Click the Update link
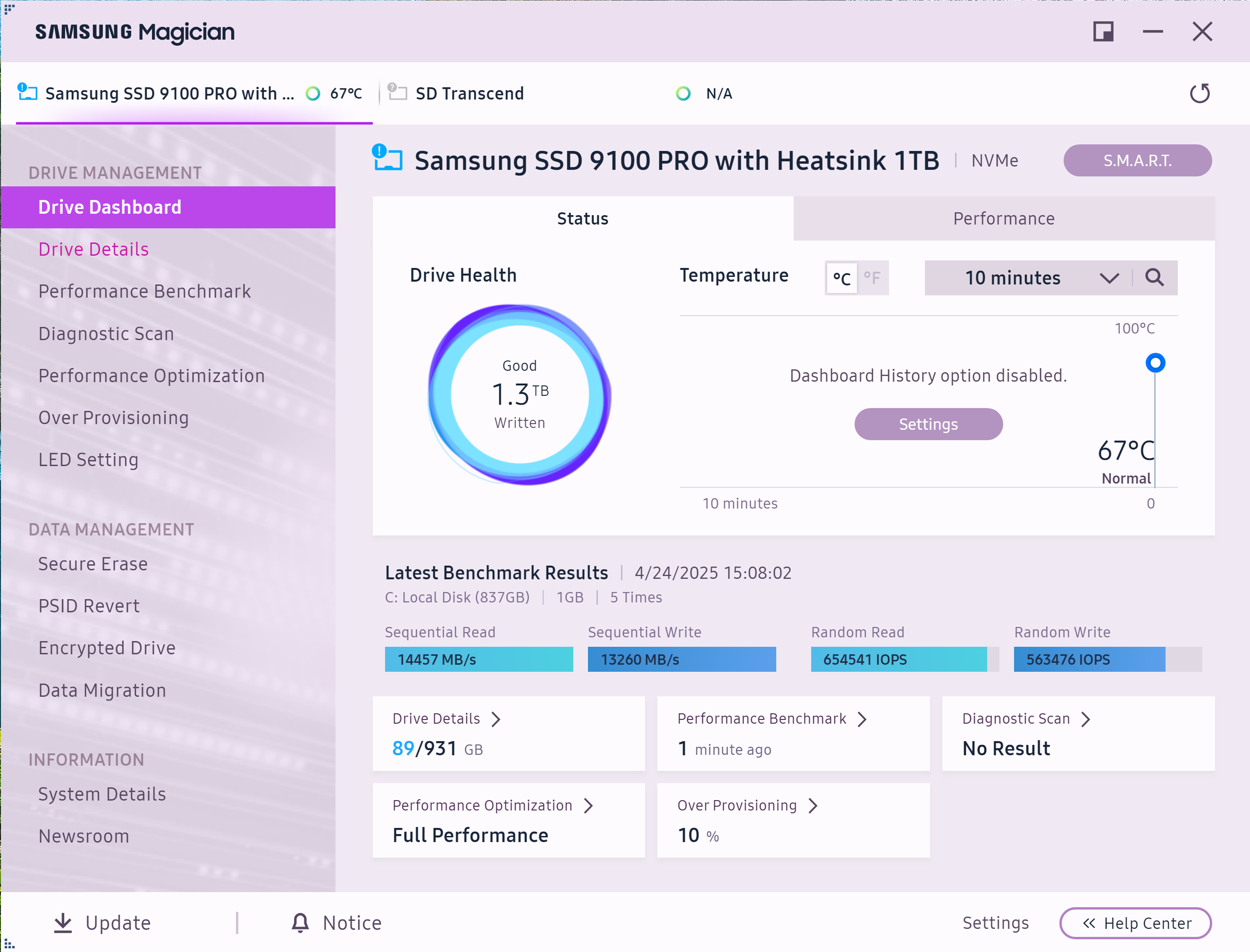Screen dimensions: 1250x952 (x=102, y=923)
